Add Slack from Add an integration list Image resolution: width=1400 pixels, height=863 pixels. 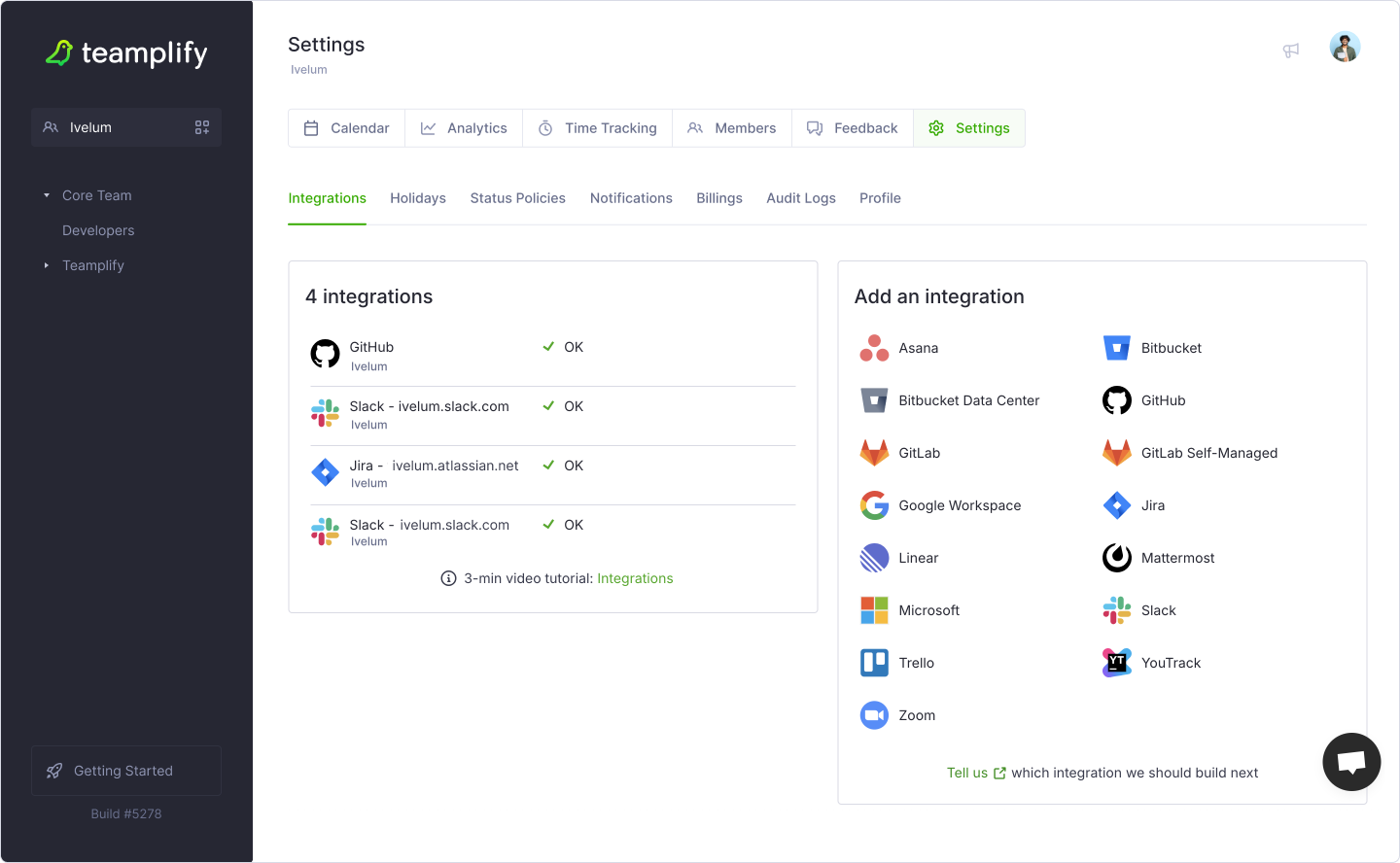click(1117, 610)
